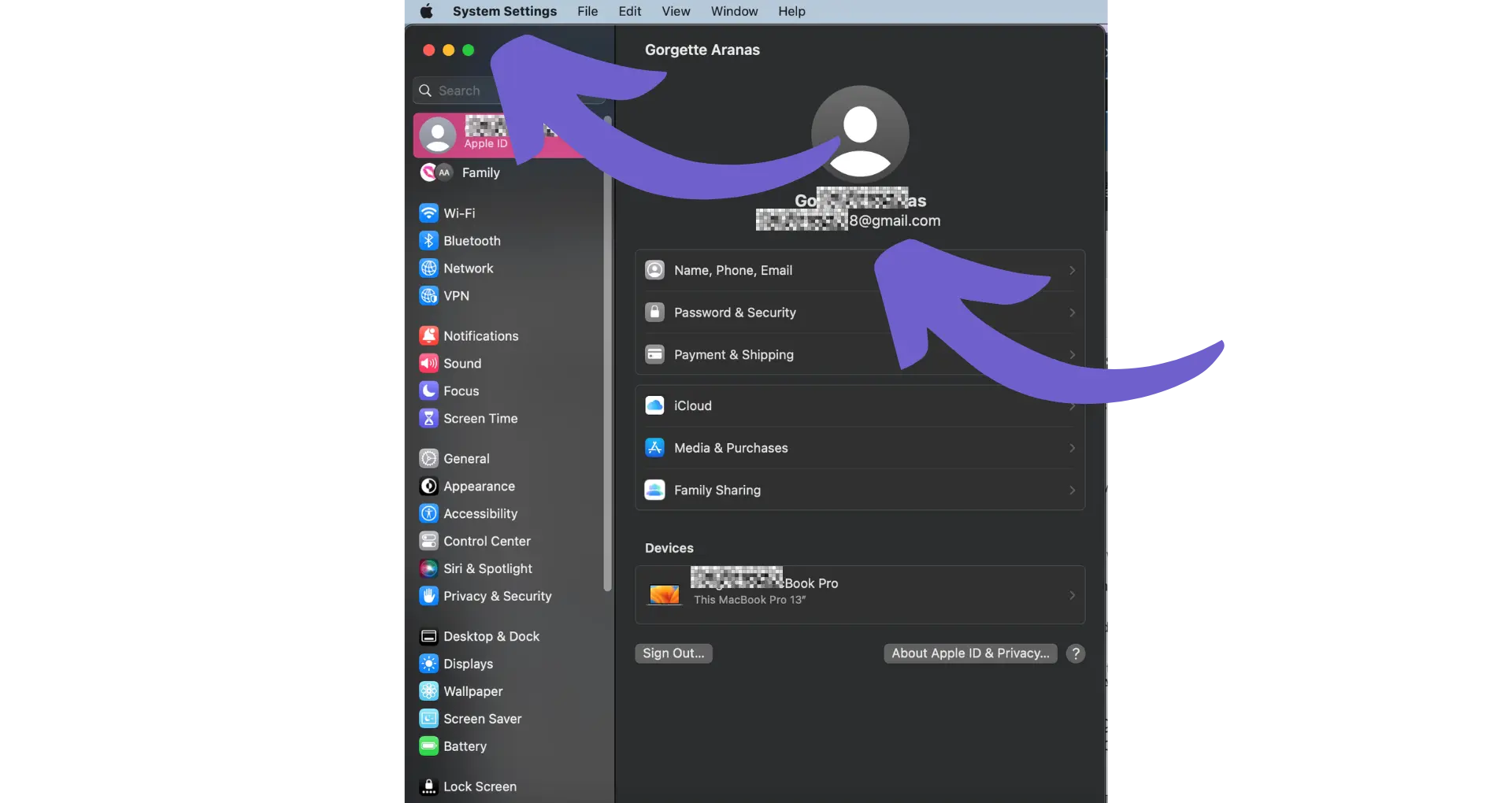Click the Payment & Shipping card icon
1512x803 pixels.
click(x=654, y=355)
